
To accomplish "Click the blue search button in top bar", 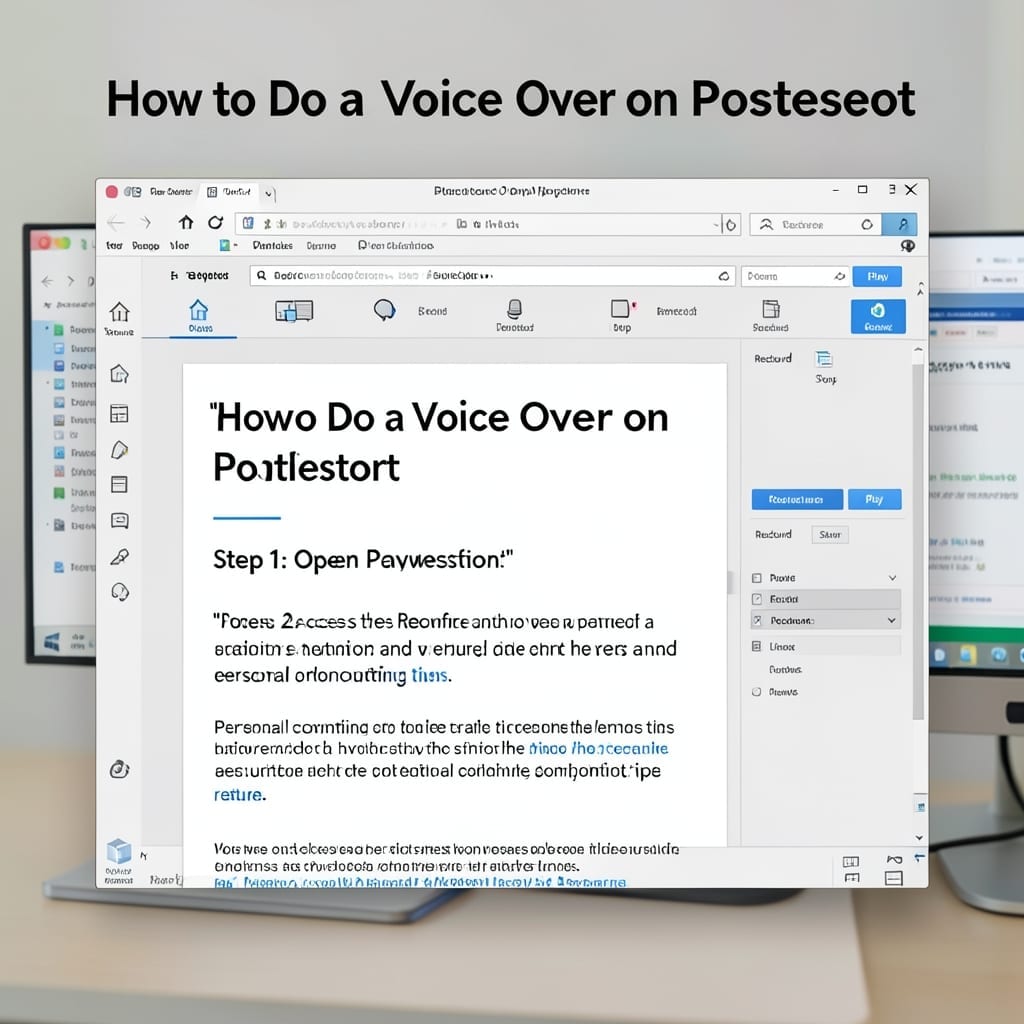I will pos(899,224).
